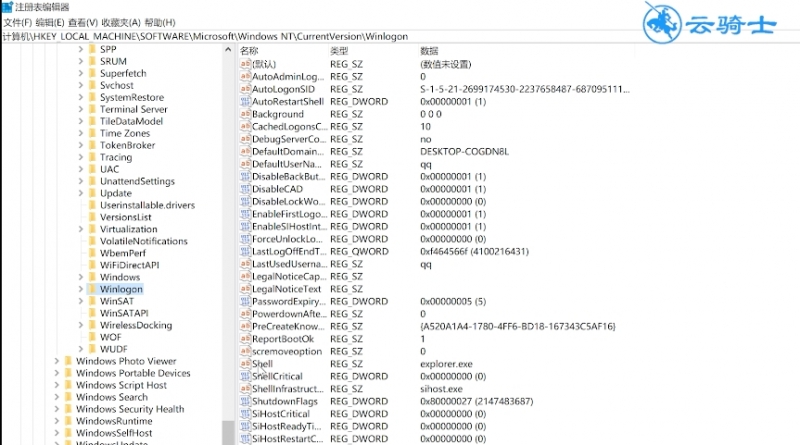The image size is (800, 445).
Task: Open the 帮助(H) menu
Action: 160,22
